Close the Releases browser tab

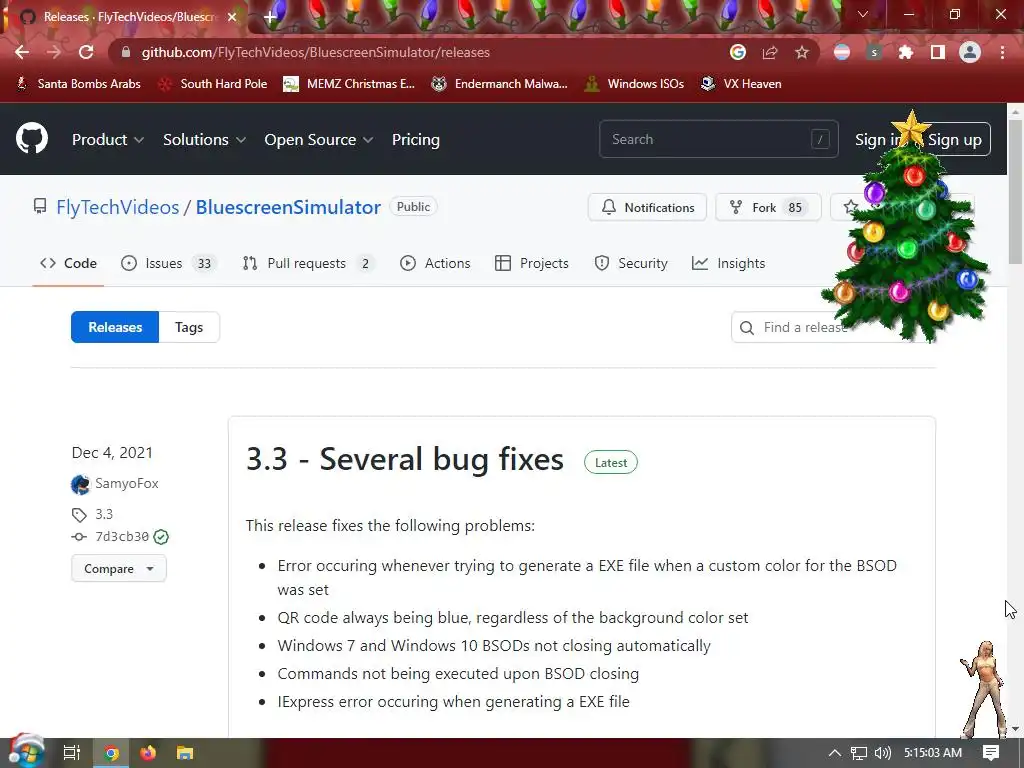[x=232, y=17]
